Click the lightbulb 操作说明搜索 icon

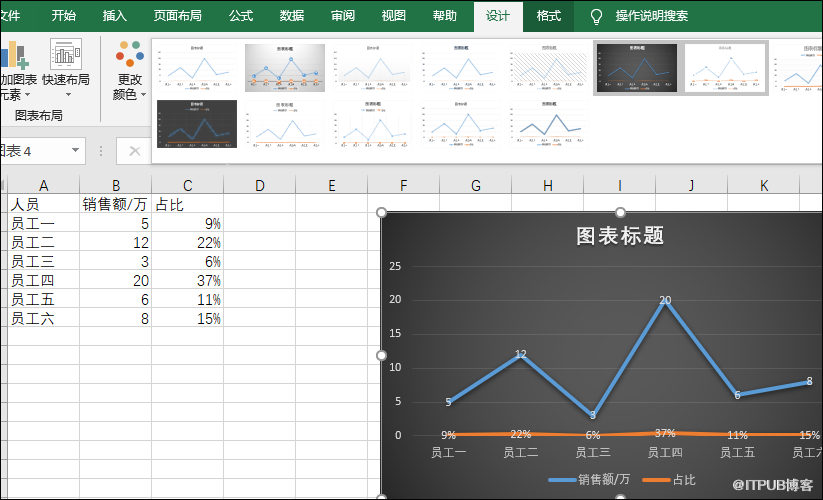point(597,16)
